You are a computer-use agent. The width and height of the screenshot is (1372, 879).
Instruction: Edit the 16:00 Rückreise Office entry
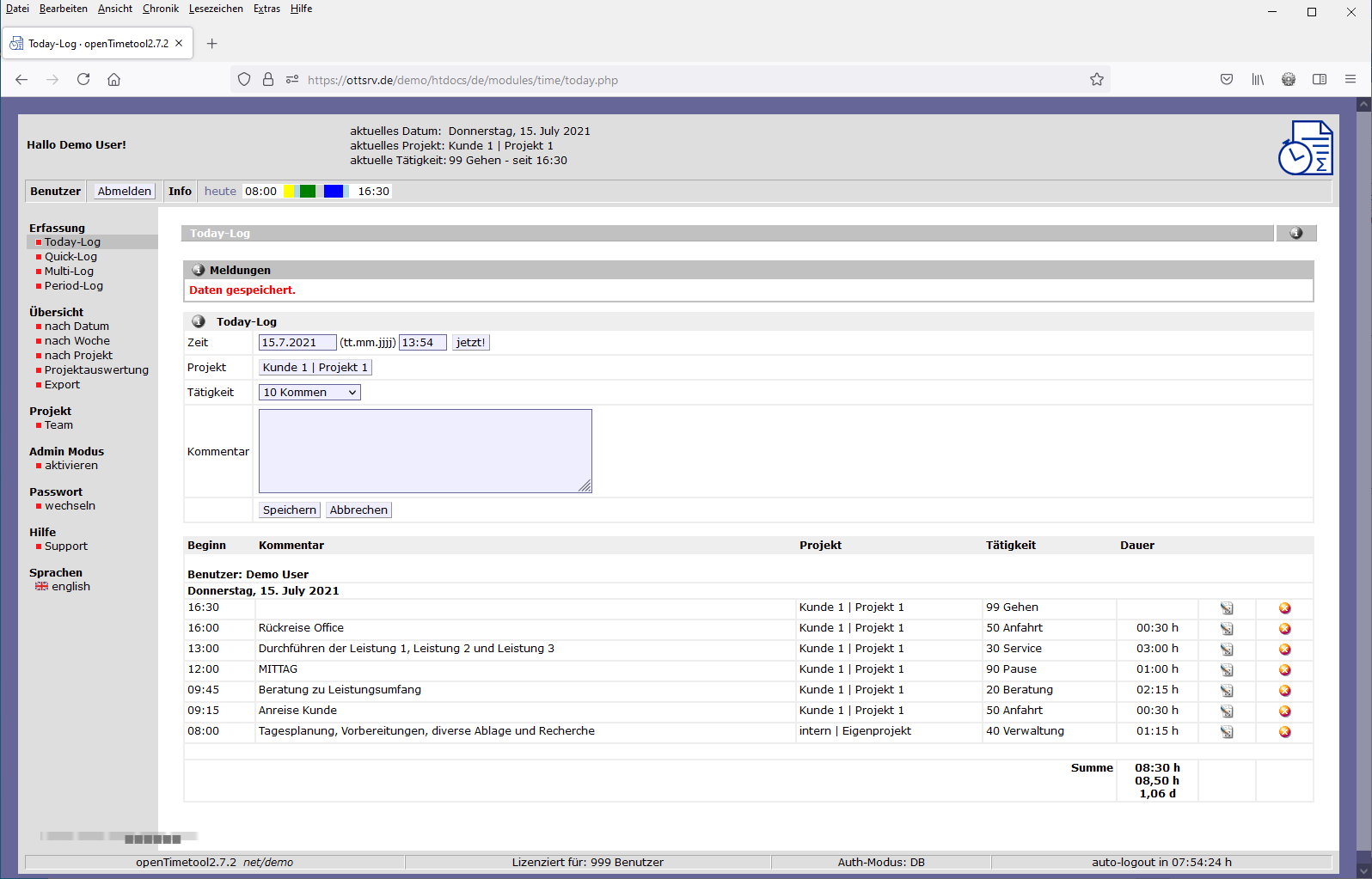tap(1227, 629)
